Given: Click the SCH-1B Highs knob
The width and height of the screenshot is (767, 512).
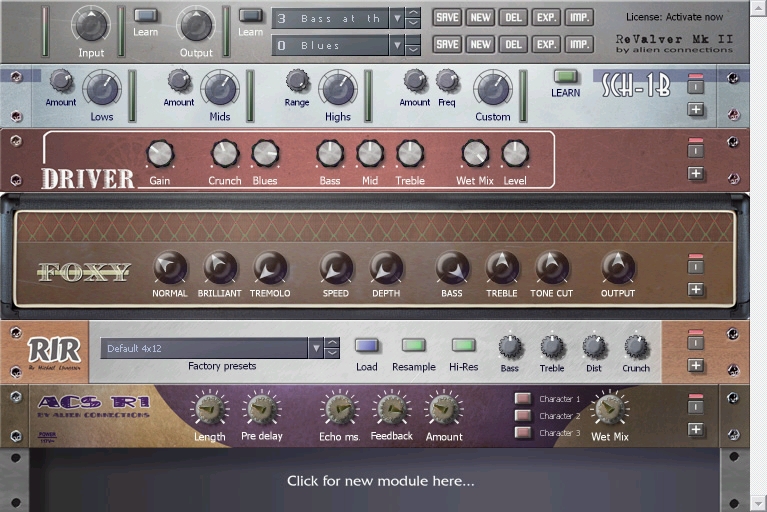Looking at the screenshot, I should [338, 90].
